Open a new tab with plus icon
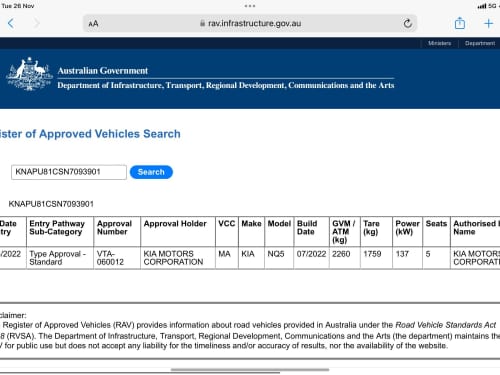This screenshot has width=500, height=375. click(488, 23)
